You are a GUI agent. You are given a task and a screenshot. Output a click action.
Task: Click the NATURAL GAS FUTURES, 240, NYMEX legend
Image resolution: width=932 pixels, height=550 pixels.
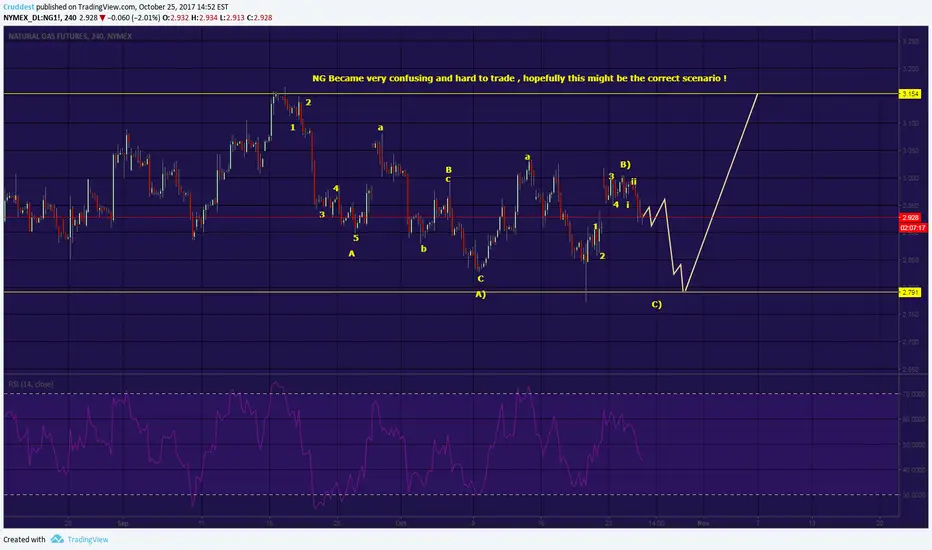pyautogui.click(x=70, y=36)
